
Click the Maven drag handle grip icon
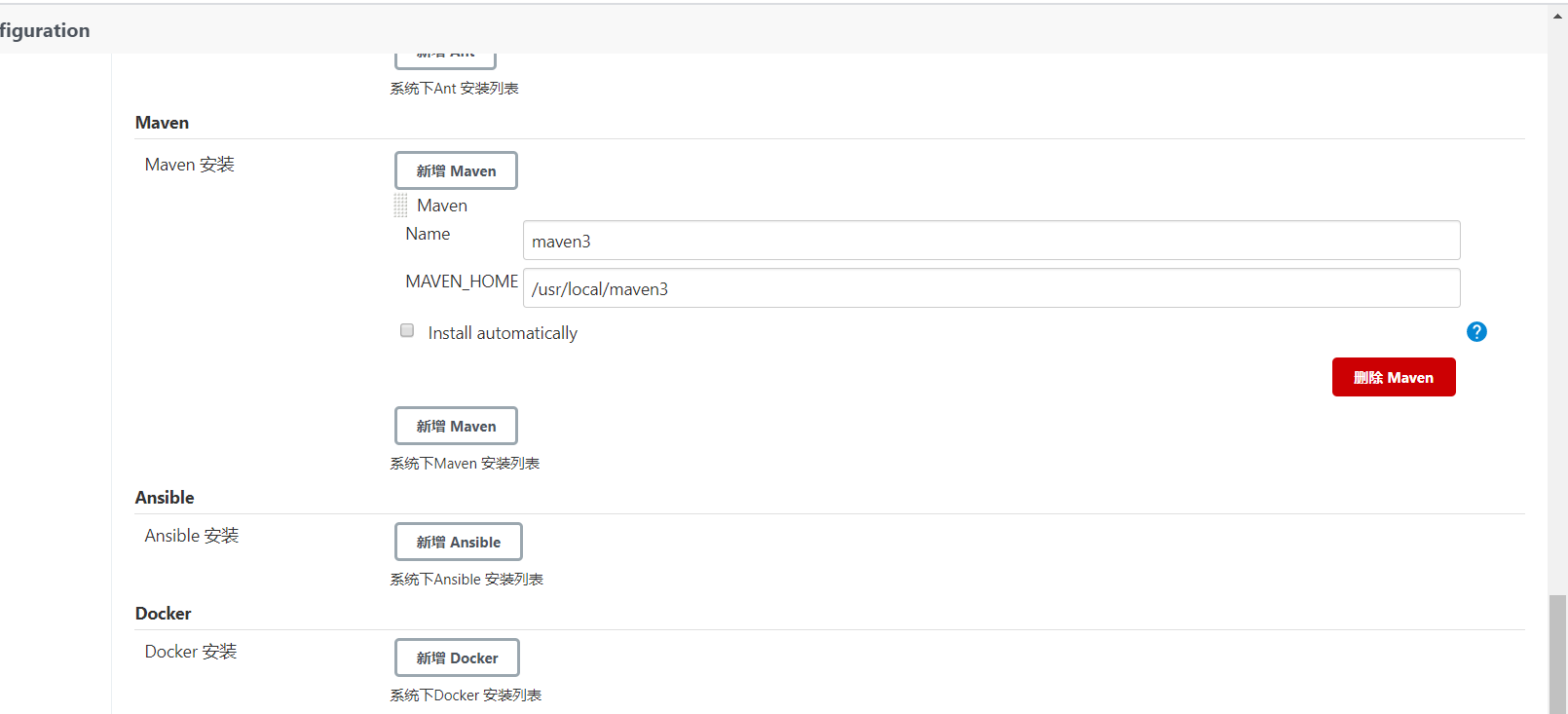400,205
